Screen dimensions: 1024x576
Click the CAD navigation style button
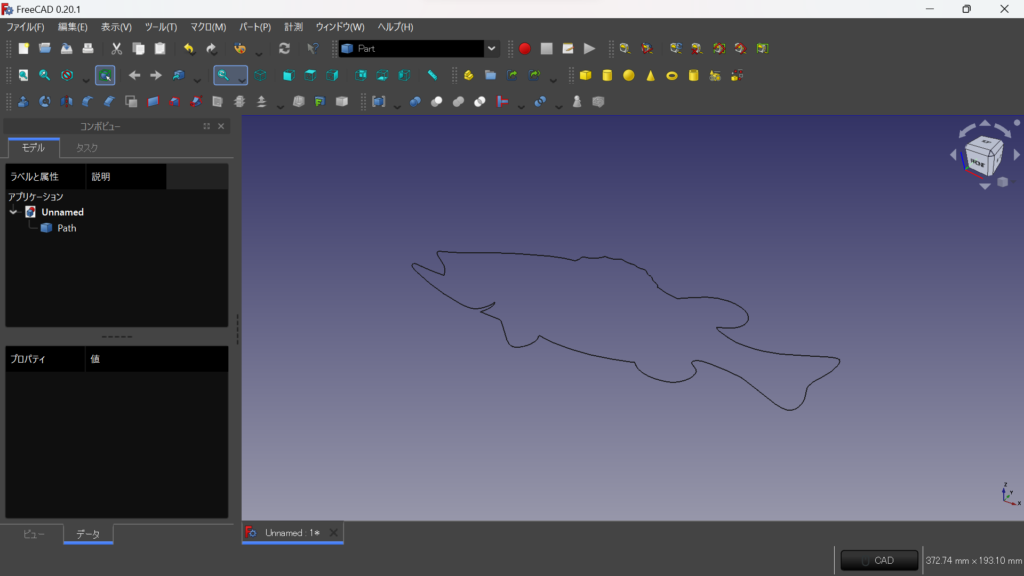coord(878,560)
